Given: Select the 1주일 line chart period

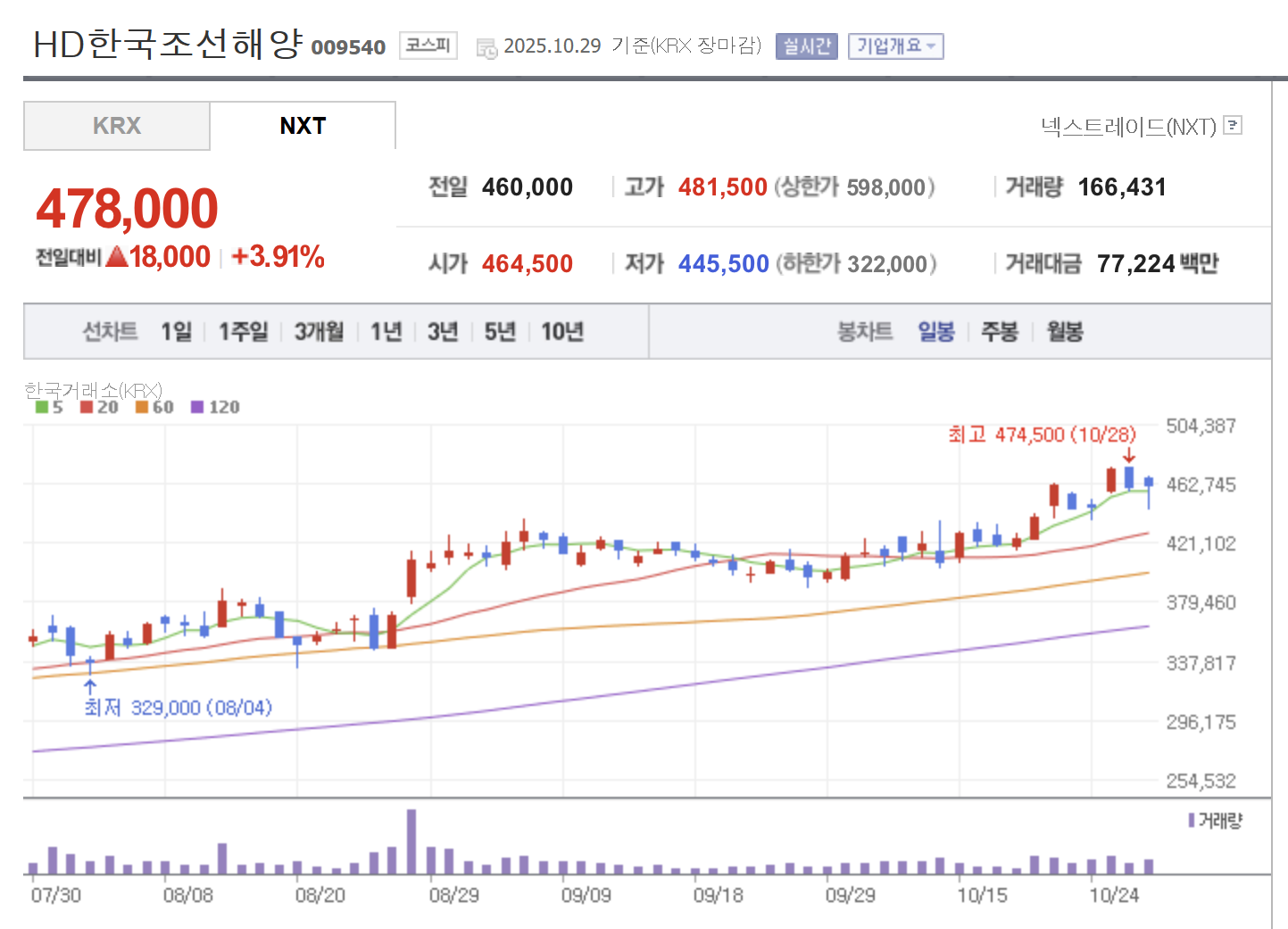Looking at the screenshot, I should (x=244, y=332).
